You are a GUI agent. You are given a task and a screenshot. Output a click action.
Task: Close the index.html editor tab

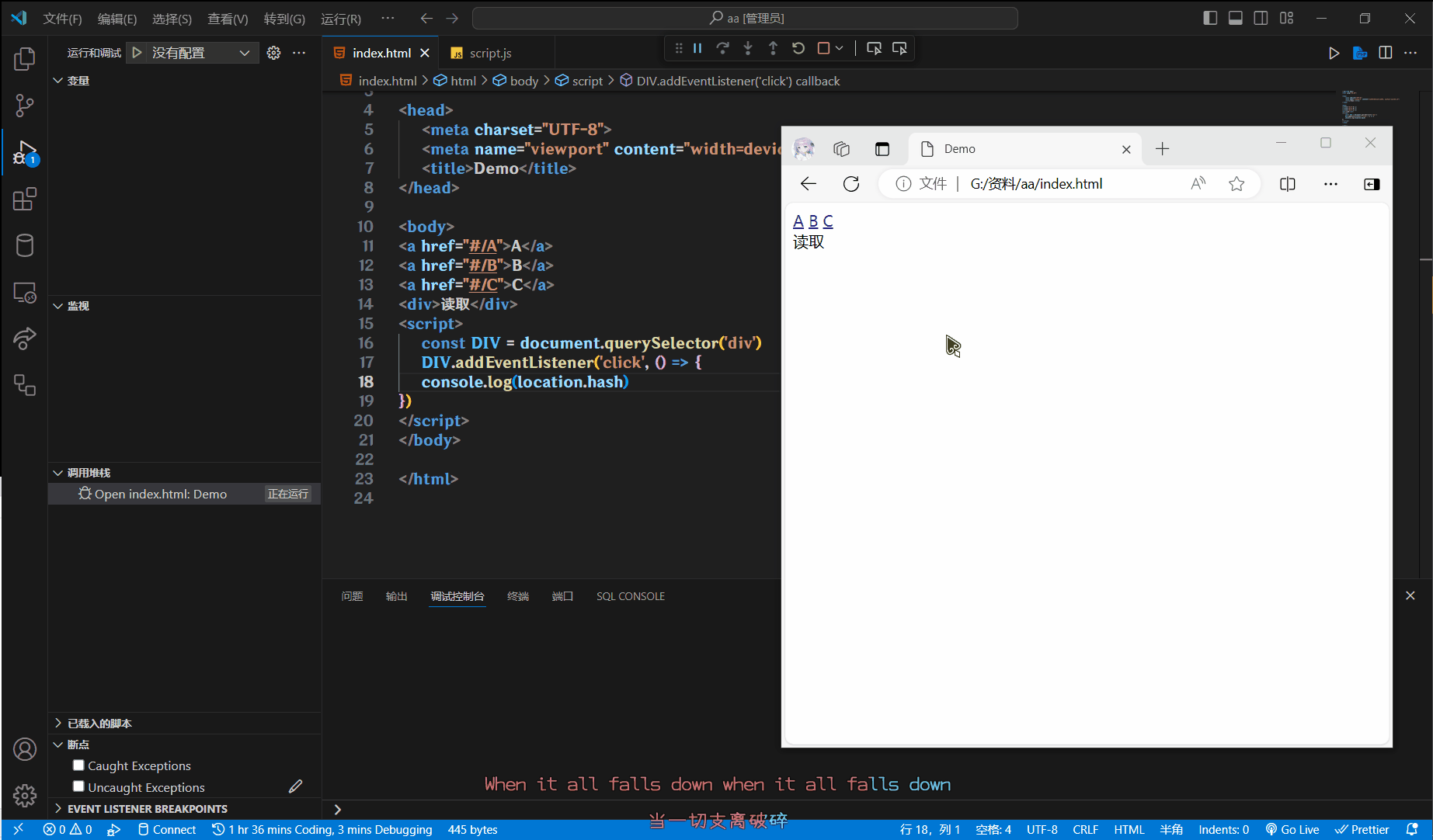tap(425, 53)
